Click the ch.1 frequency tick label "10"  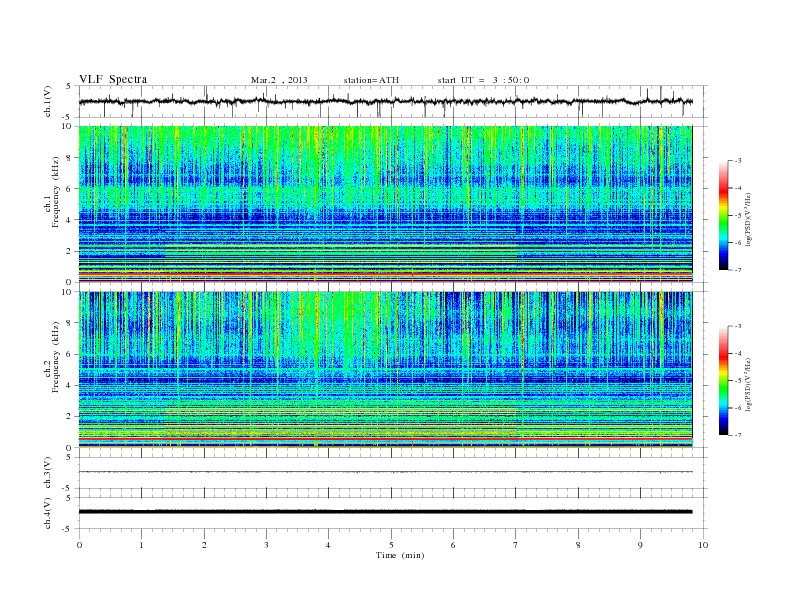68,126
